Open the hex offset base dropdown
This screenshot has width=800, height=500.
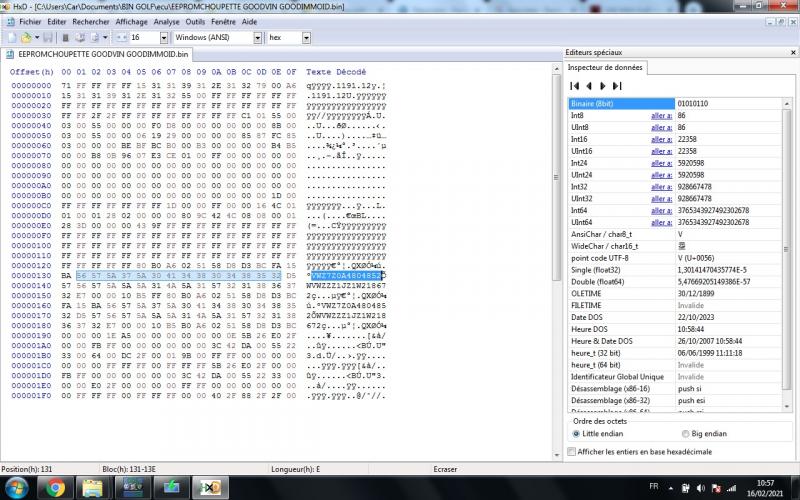[x=306, y=38]
